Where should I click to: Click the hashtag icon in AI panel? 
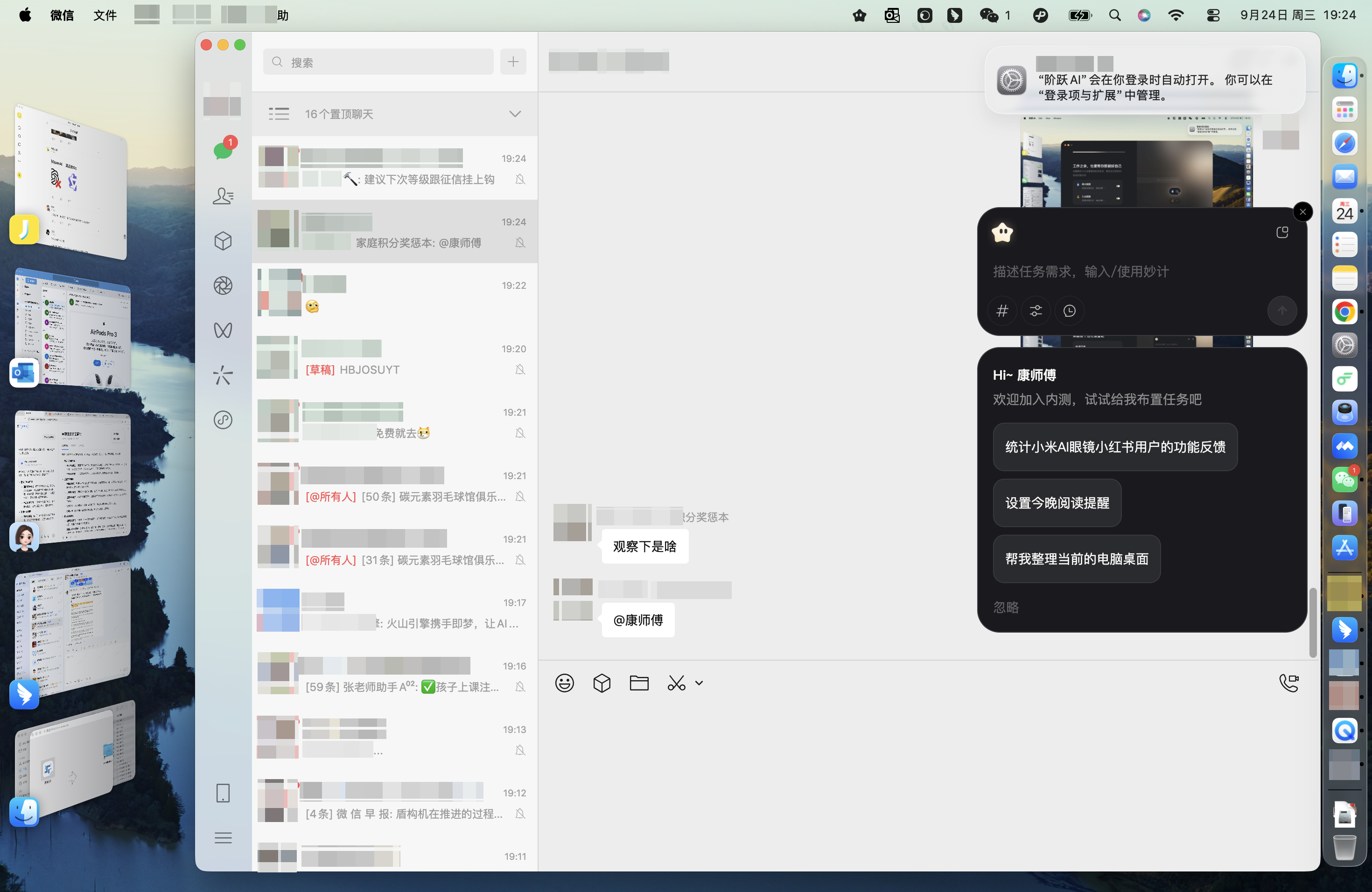click(x=1002, y=311)
